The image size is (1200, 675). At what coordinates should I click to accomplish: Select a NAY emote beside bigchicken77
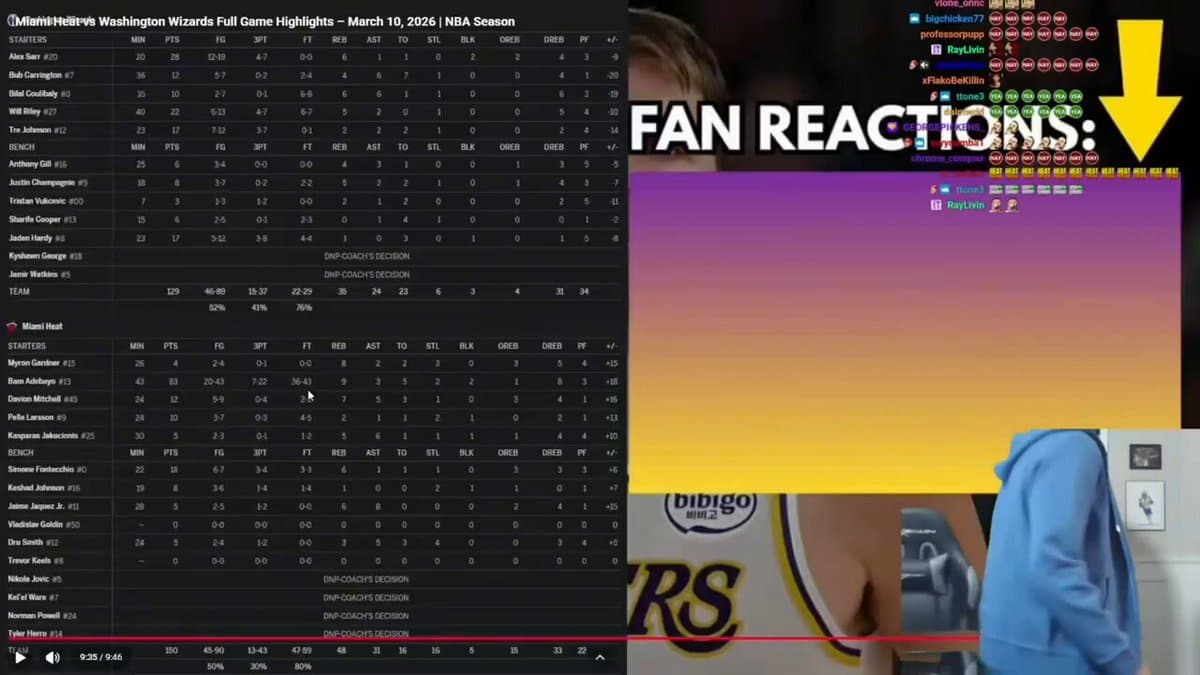pyautogui.click(x=996, y=17)
